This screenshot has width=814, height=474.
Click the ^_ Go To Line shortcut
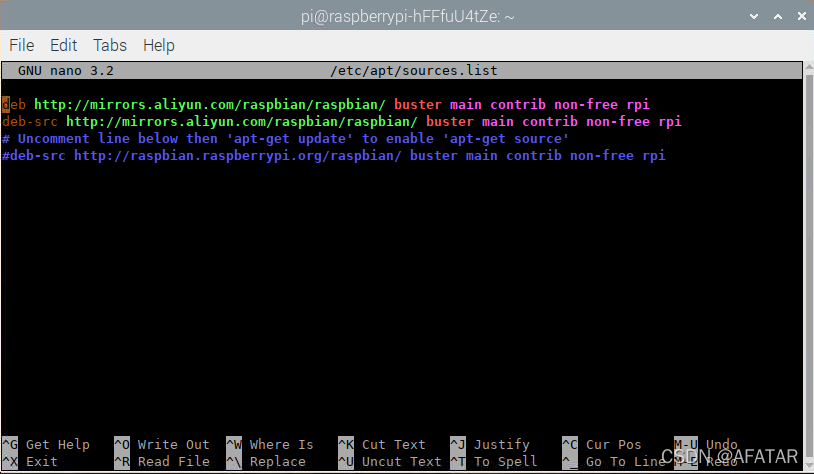pyautogui.click(x=614, y=462)
